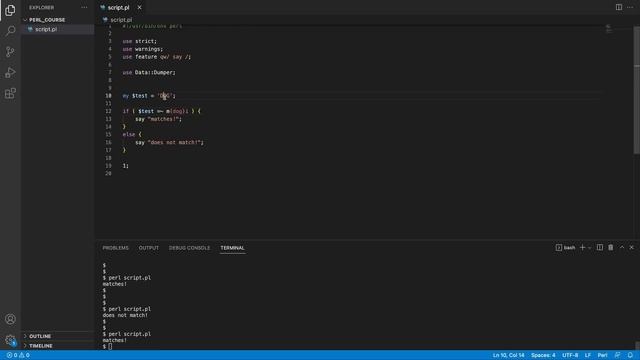Open notifications bell in status bar
Image resolution: width=640 pixels, height=360 pixels.
(x=630, y=355)
